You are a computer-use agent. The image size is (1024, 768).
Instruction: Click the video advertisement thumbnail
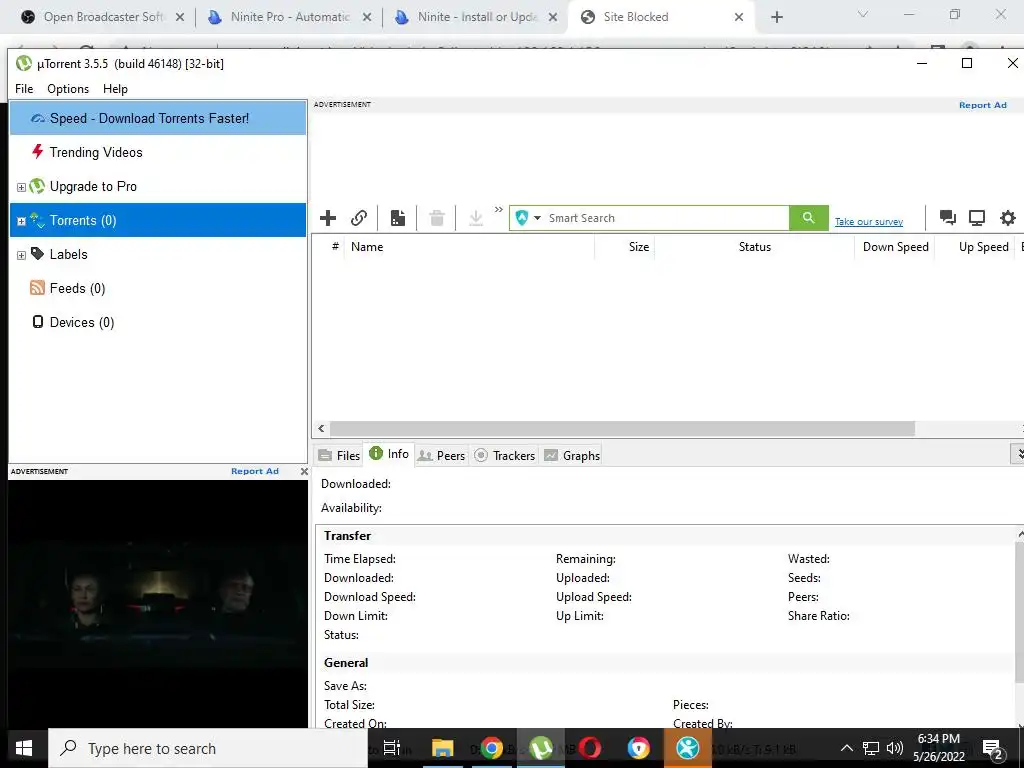(x=158, y=603)
